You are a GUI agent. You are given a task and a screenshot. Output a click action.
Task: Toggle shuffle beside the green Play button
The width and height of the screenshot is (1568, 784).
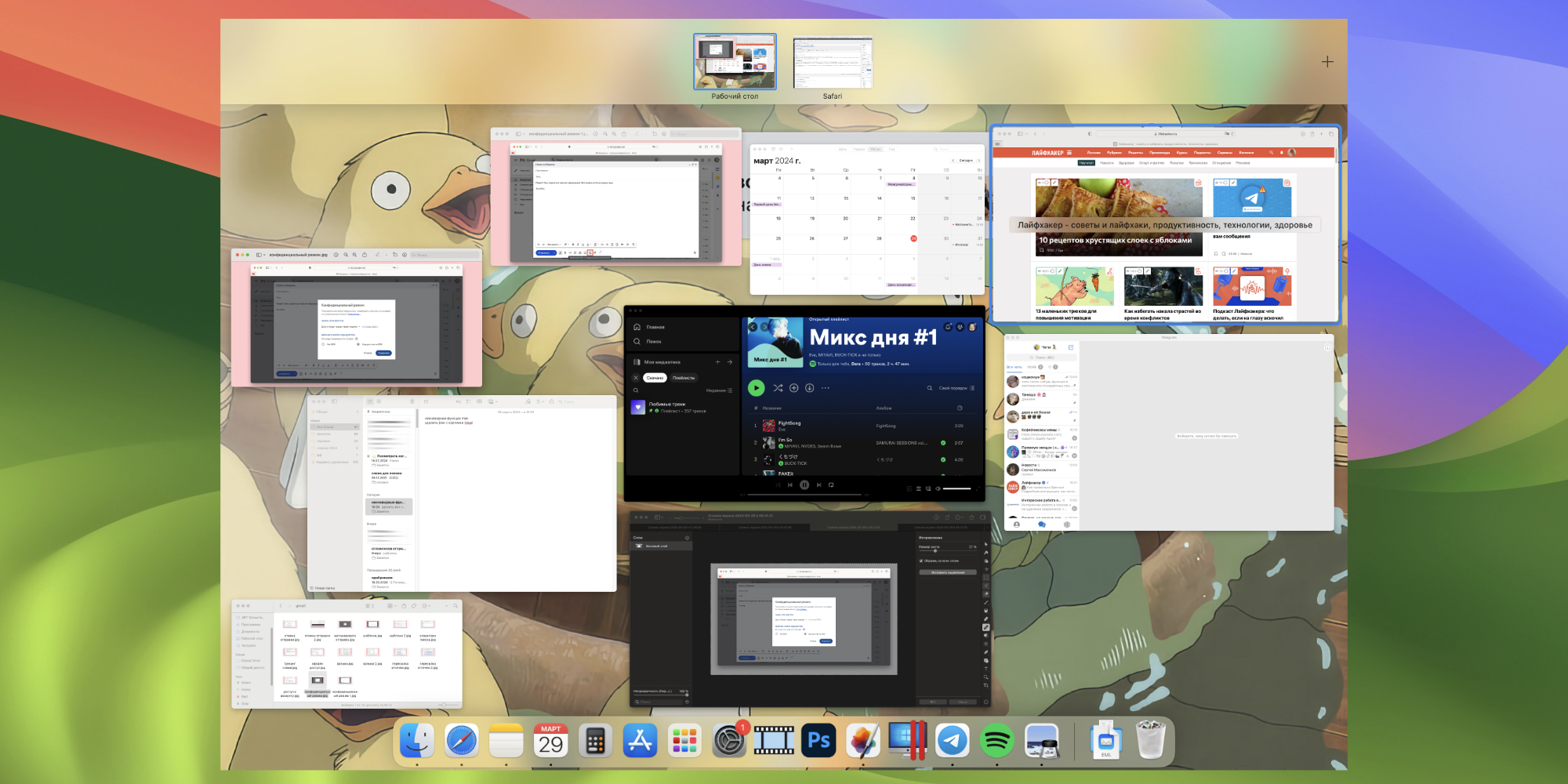[x=778, y=388]
